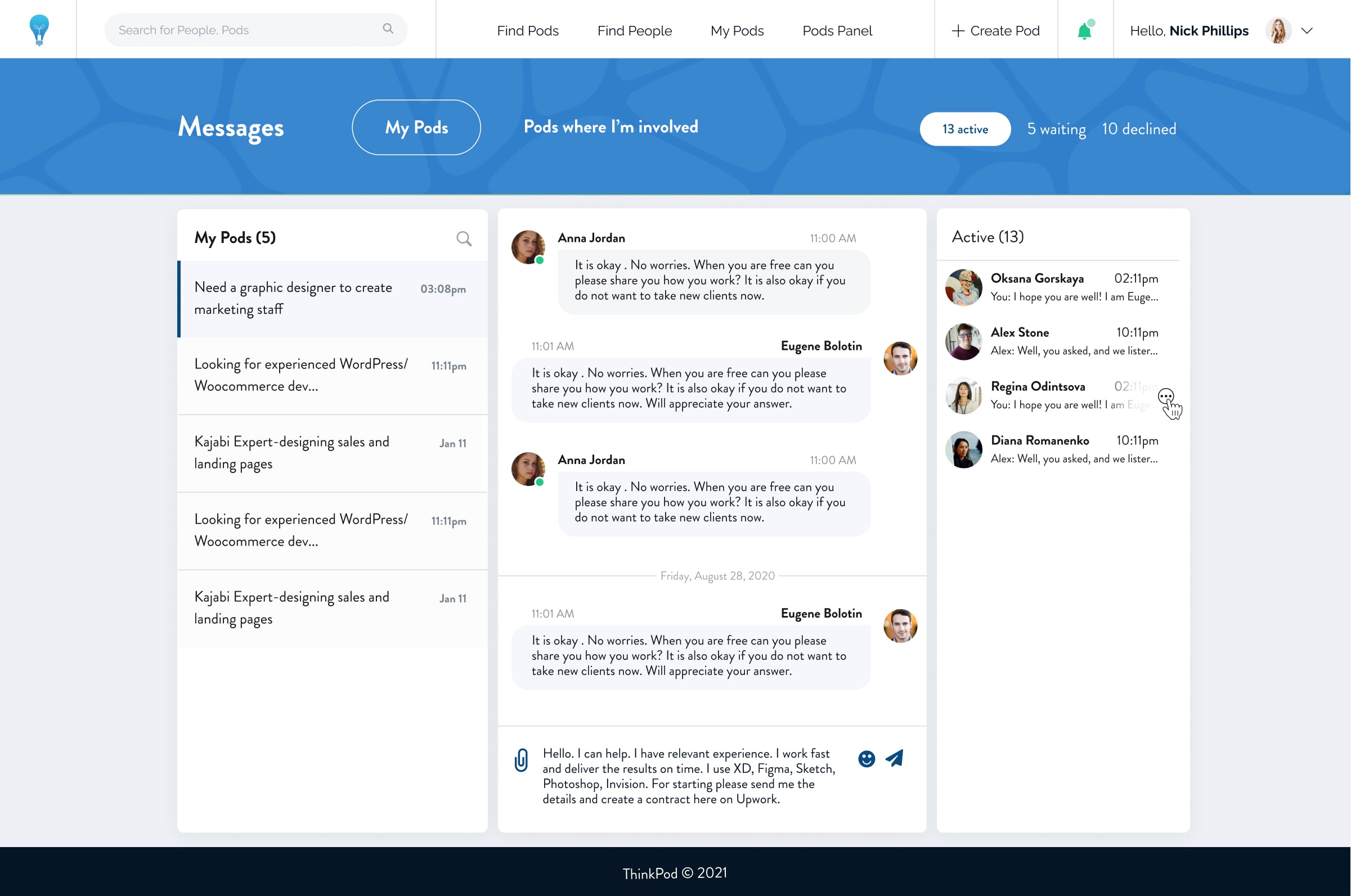Click the Eugene Bolotin name above first reply
This screenshot has height=896, width=1351.
coord(821,346)
